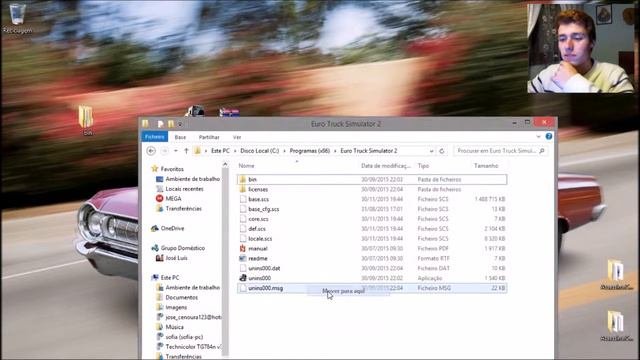Navigate to Programas (x86) breadcrumb
The height and width of the screenshot is (360, 640).
tap(310, 151)
